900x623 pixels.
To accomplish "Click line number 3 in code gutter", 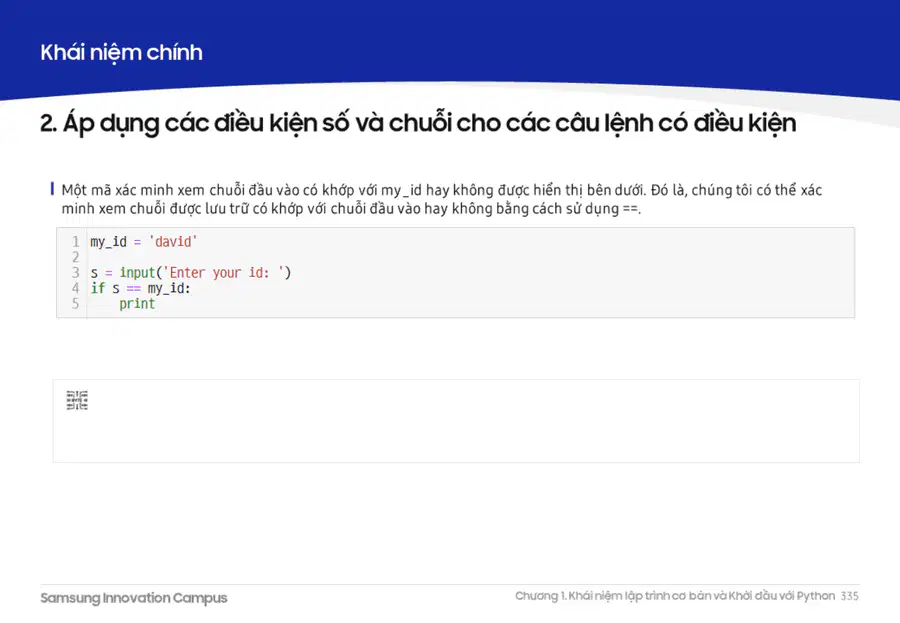I will tap(75, 273).
